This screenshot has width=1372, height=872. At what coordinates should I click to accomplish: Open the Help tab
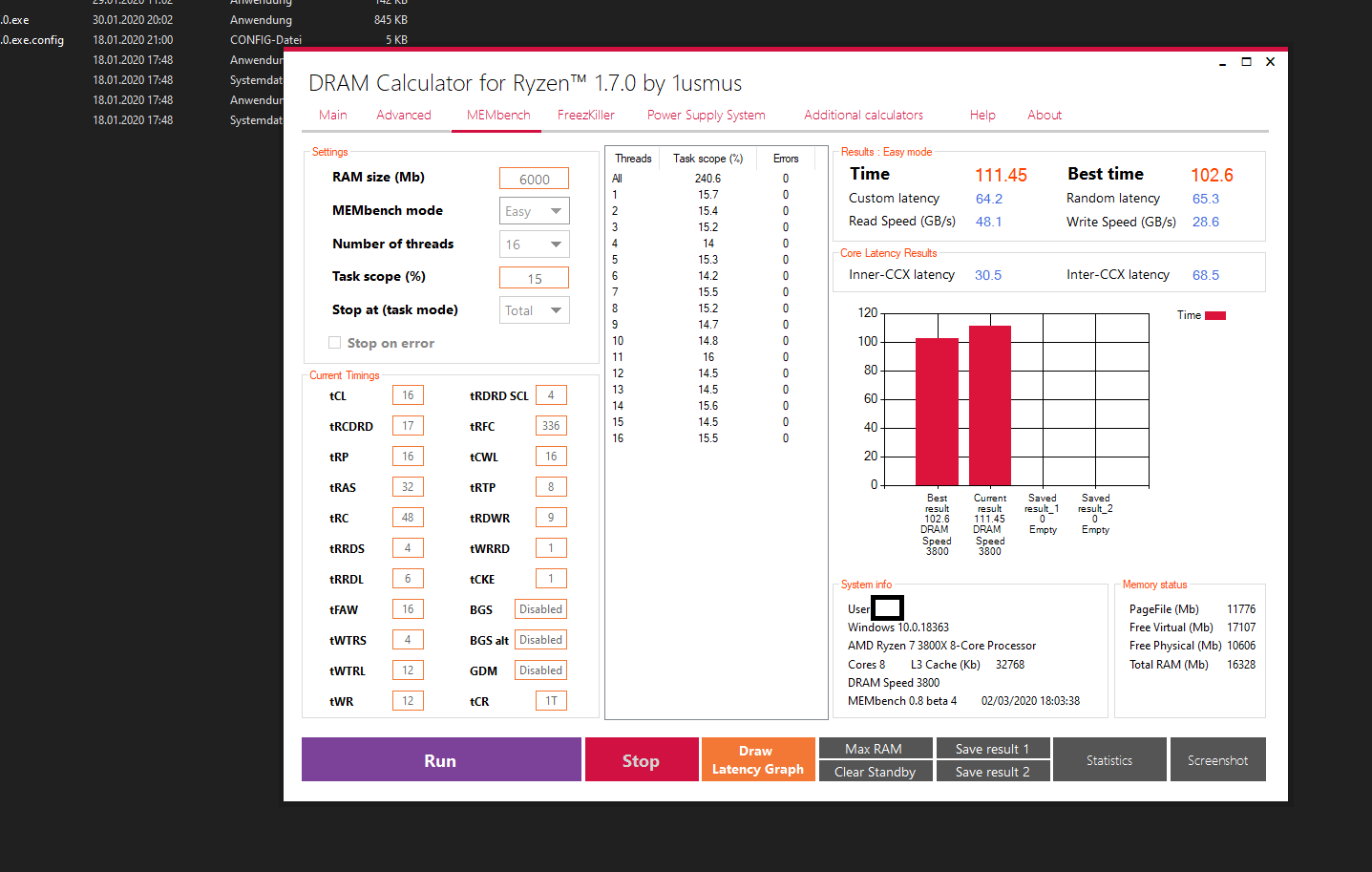point(982,115)
